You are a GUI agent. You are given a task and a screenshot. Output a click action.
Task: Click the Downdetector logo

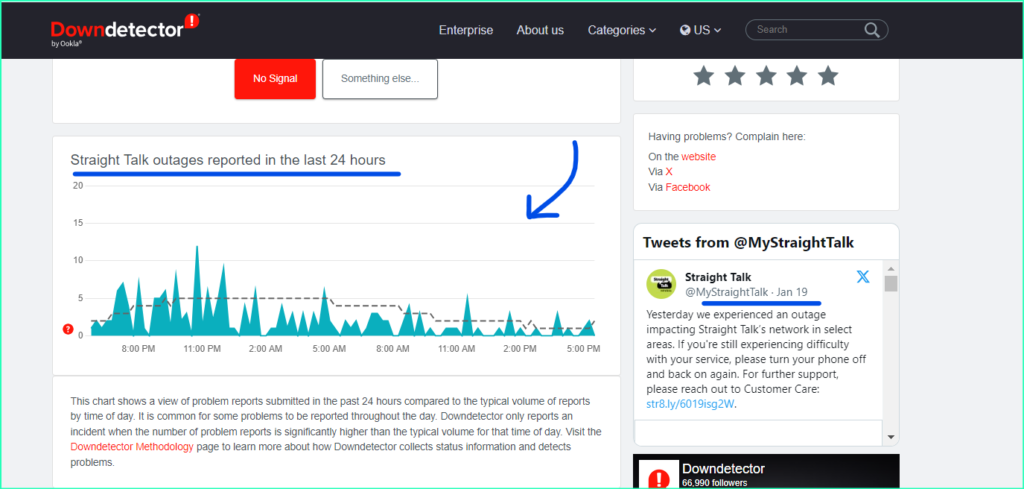tap(125, 29)
